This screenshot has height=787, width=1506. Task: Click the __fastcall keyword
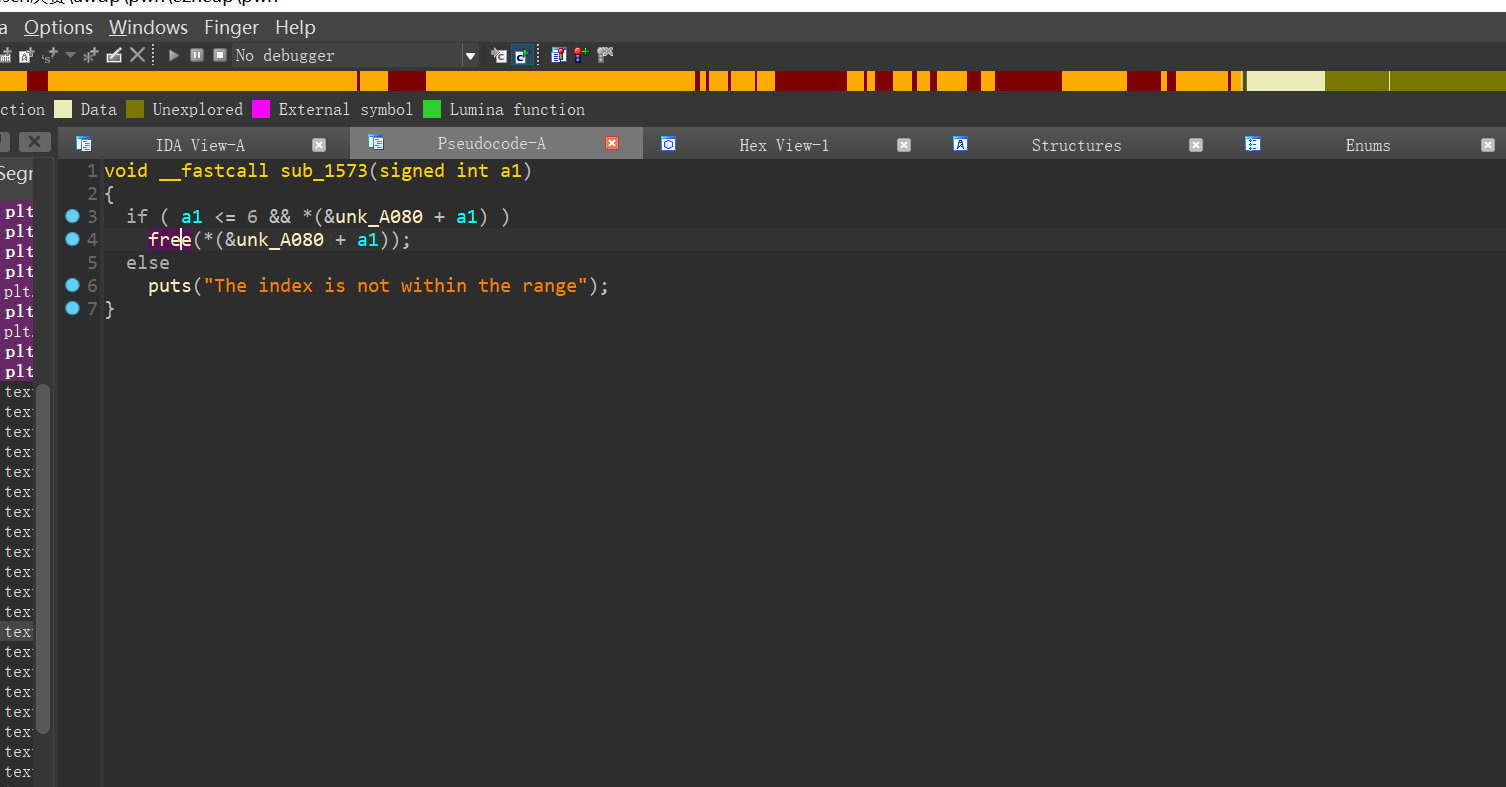pyautogui.click(x=214, y=171)
